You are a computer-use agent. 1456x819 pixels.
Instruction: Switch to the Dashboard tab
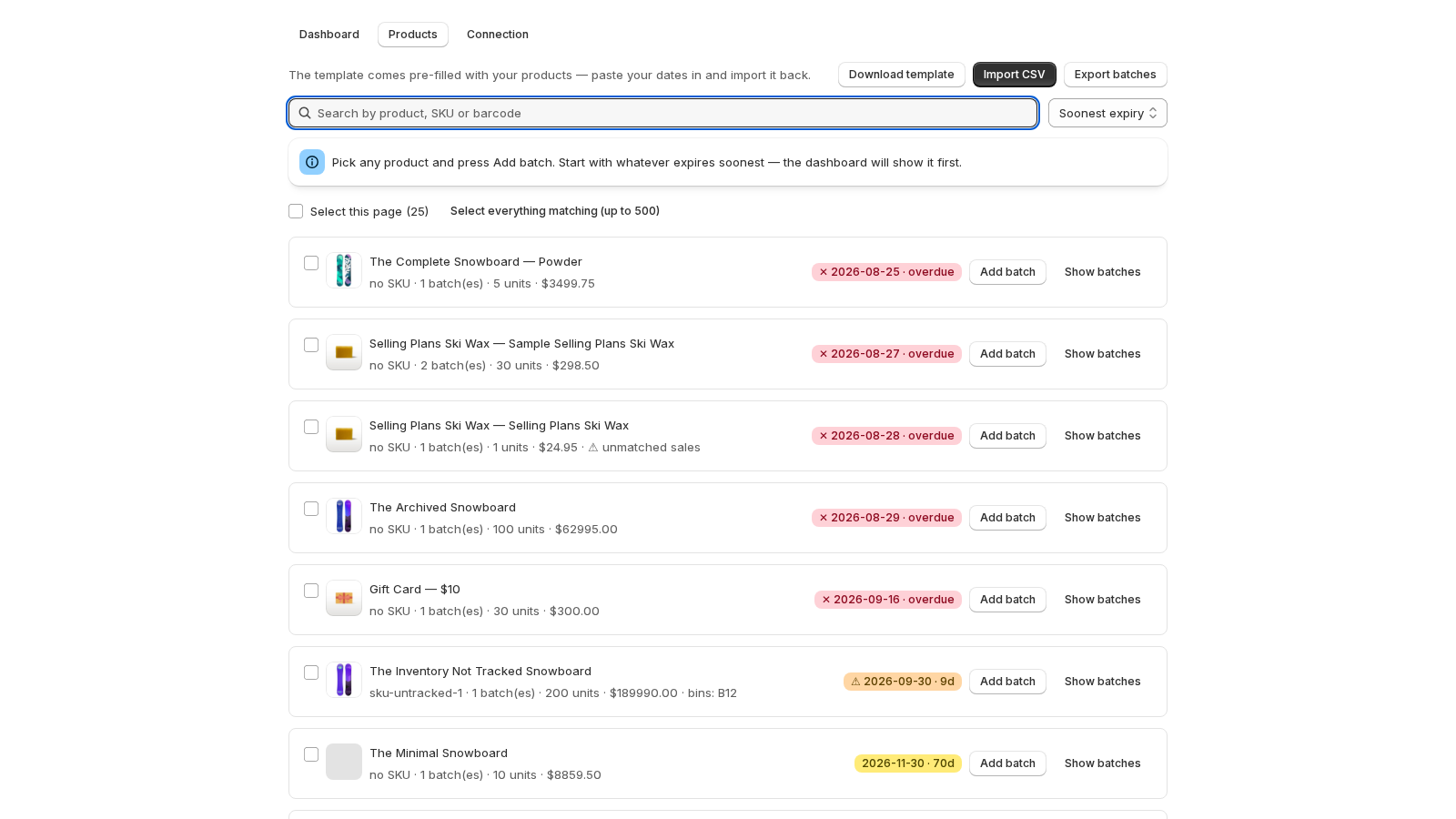[x=329, y=35]
